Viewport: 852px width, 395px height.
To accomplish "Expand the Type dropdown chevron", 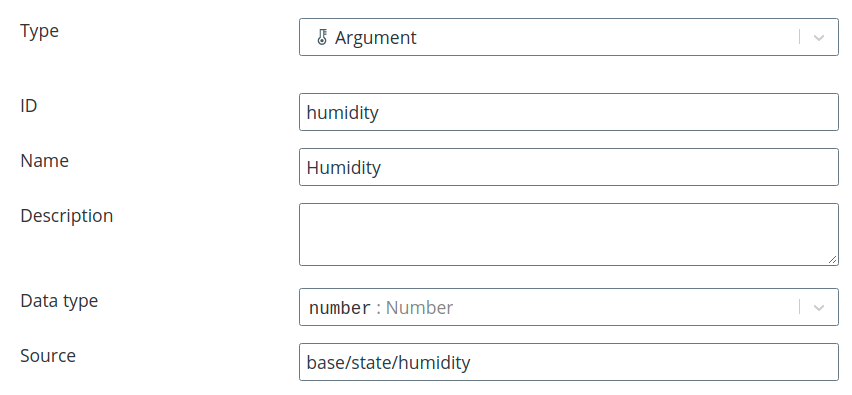I will pyautogui.click(x=819, y=37).
